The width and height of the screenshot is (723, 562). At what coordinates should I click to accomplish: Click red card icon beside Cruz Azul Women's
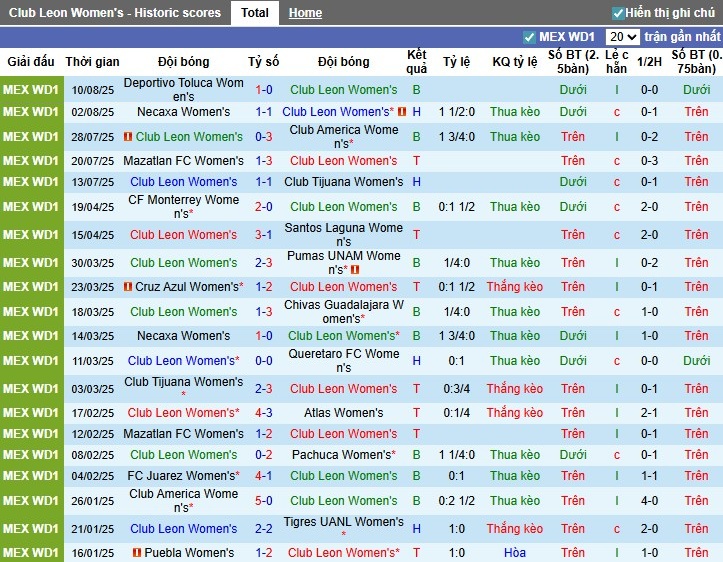[x=127, y=287]
